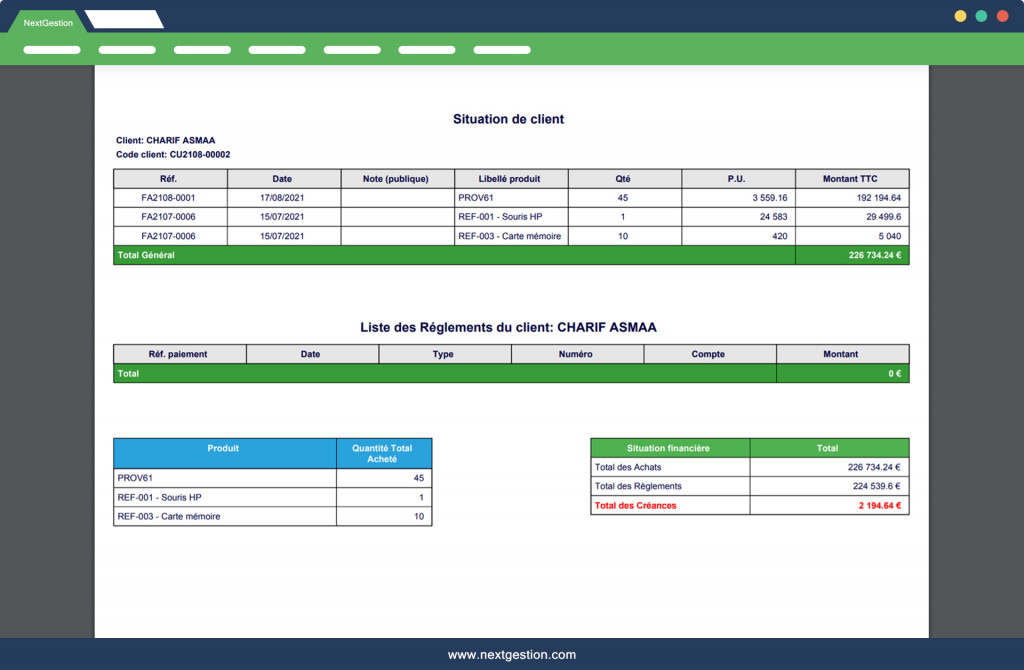
Task: Click the payments total 0 €
Action: click(894, 374)
